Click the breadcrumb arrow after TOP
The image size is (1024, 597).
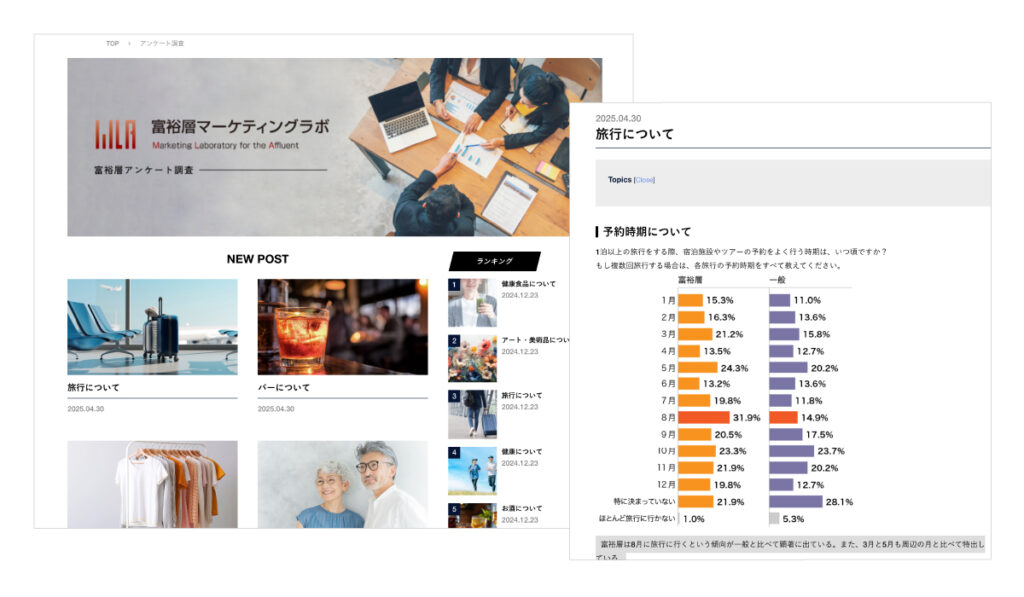(129, 43)
